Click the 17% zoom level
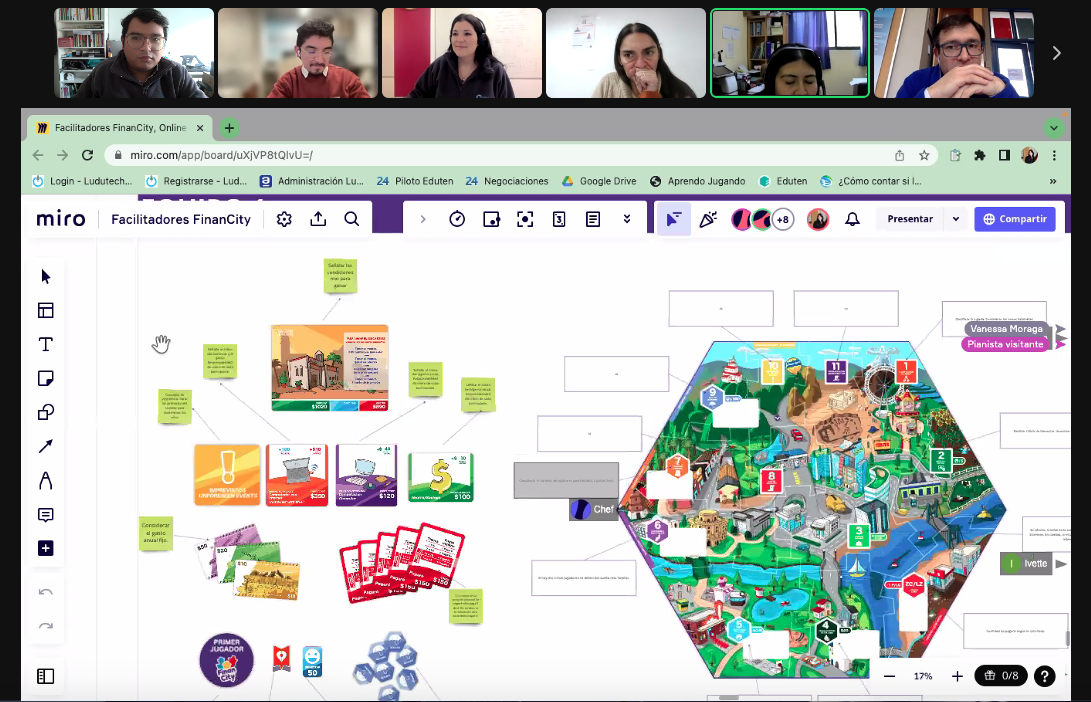1091x702 pixels. (923, 676)
